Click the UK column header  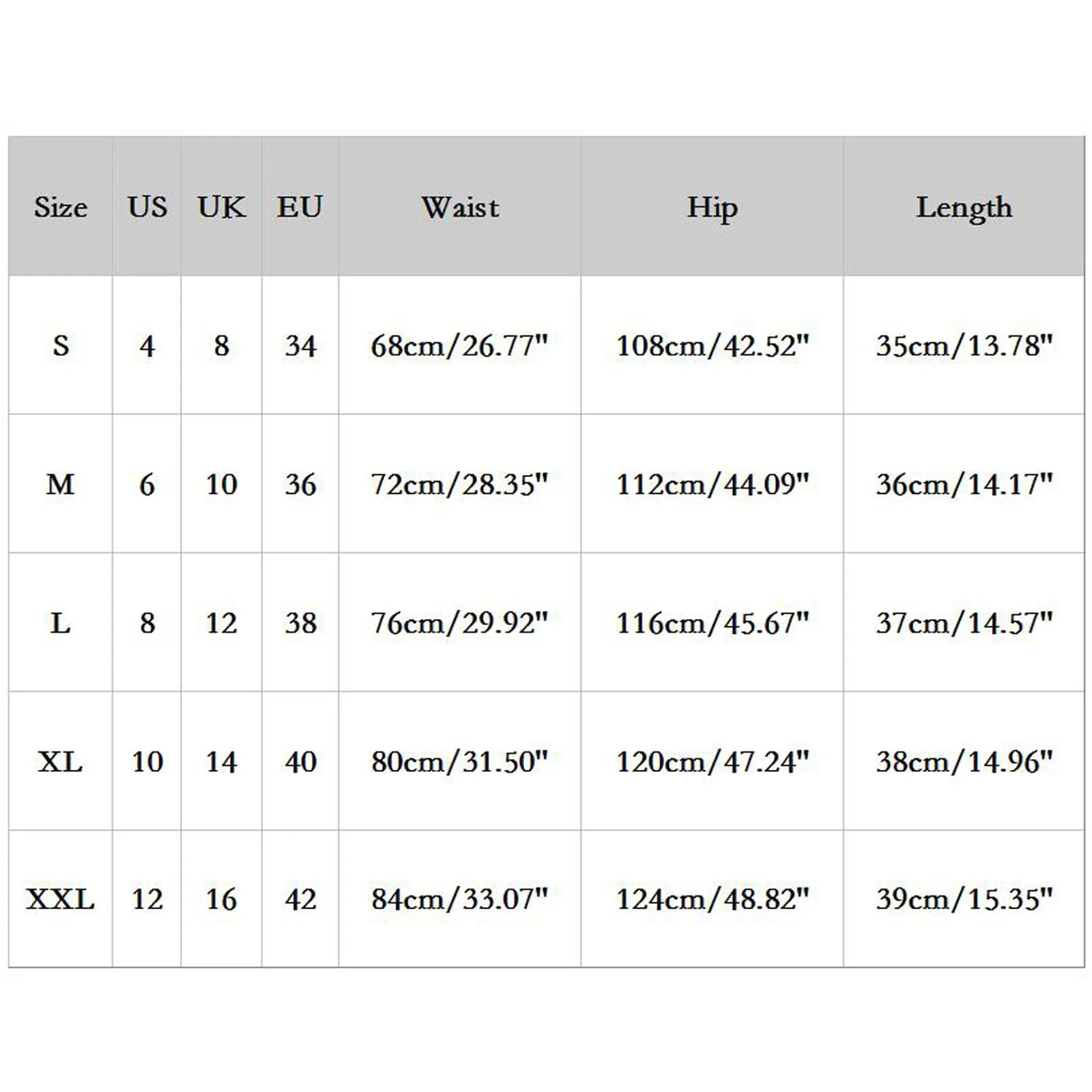pos(221,207)
